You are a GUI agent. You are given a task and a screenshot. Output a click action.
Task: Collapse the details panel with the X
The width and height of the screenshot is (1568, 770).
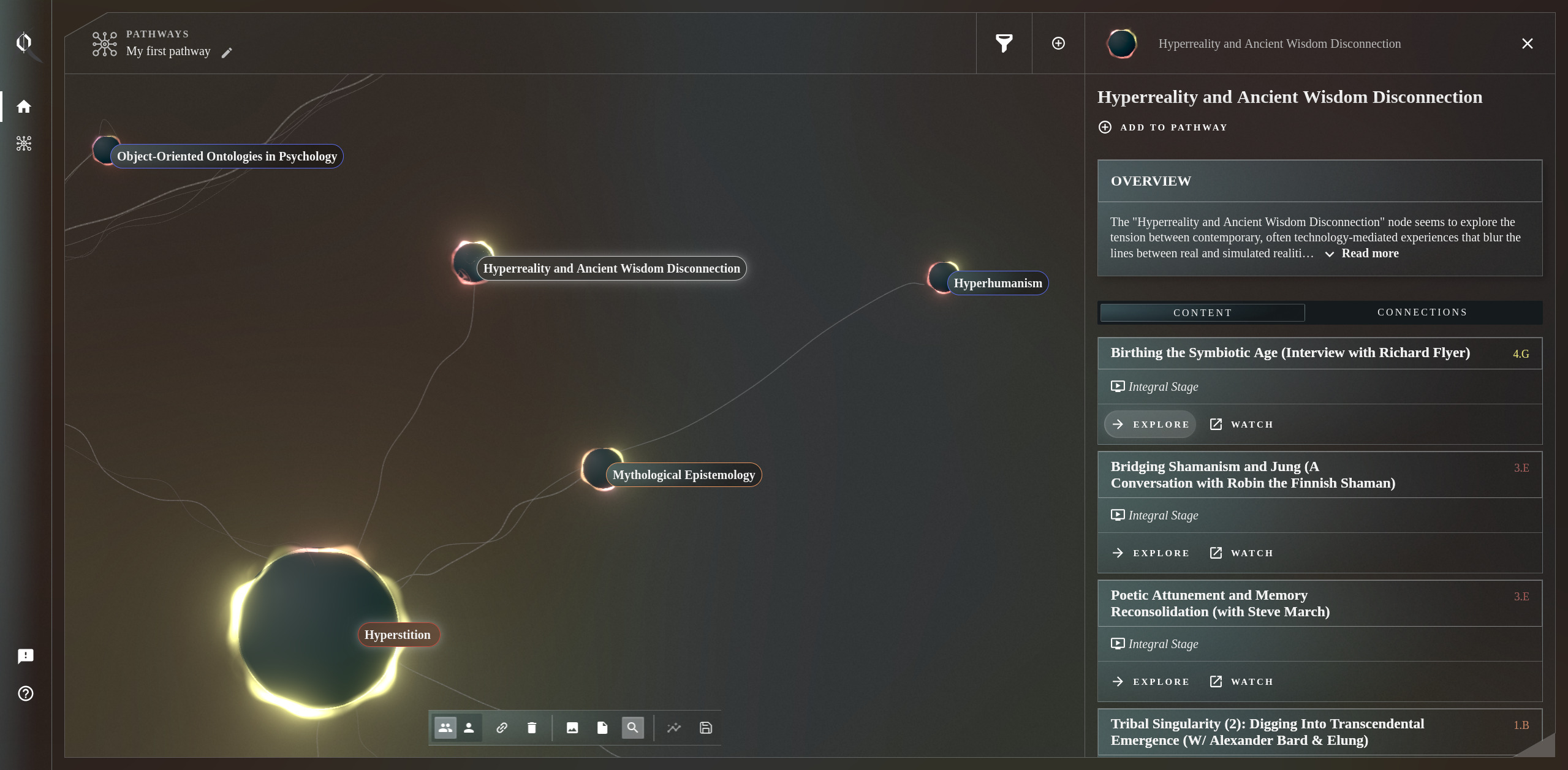point(1527,43)
